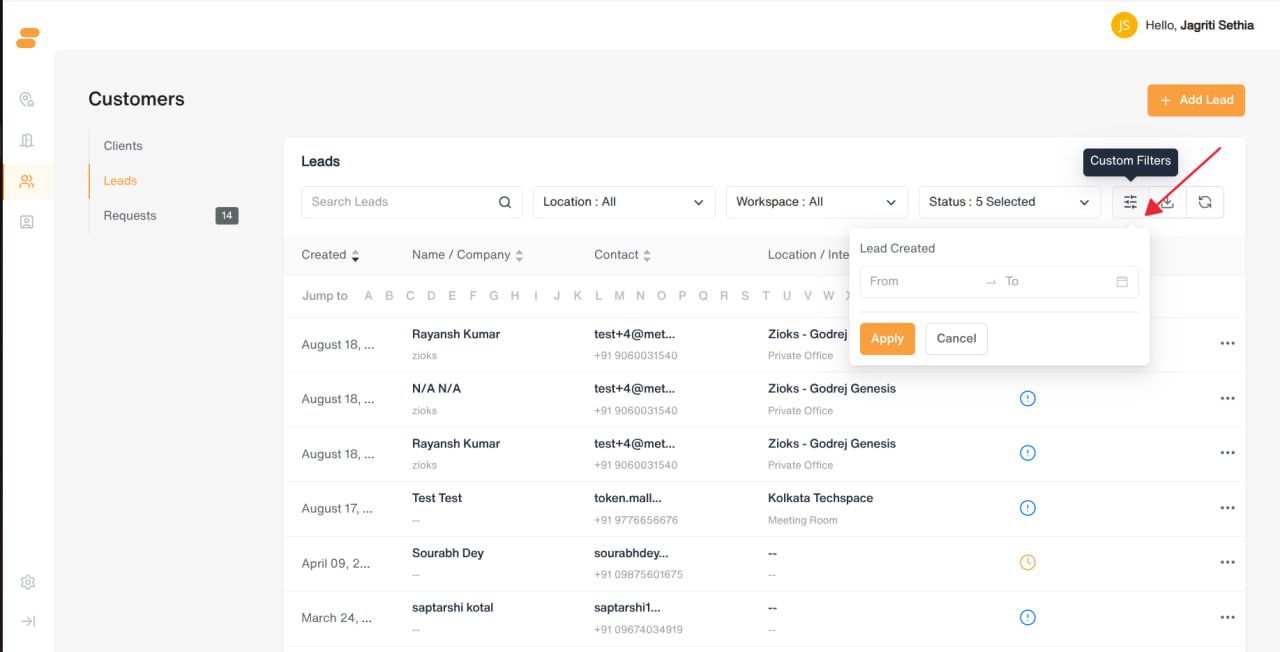Click Sourabh Dey's orange clock status icon
The height and width of the screenshot is (652, 1280).
tap(1027, 562)
